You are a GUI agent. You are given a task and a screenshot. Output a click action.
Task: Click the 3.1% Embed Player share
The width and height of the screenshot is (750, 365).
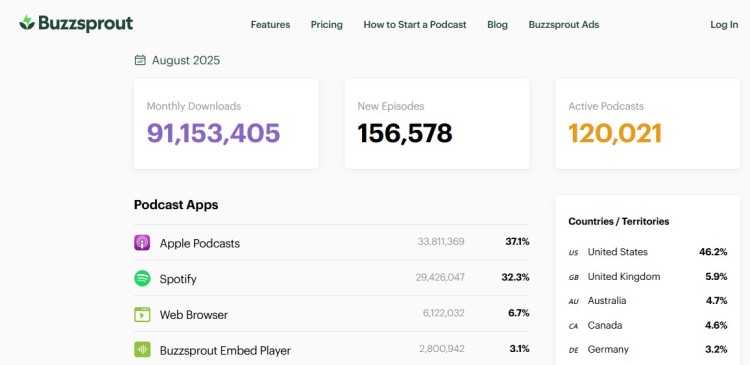coord(519,349)
